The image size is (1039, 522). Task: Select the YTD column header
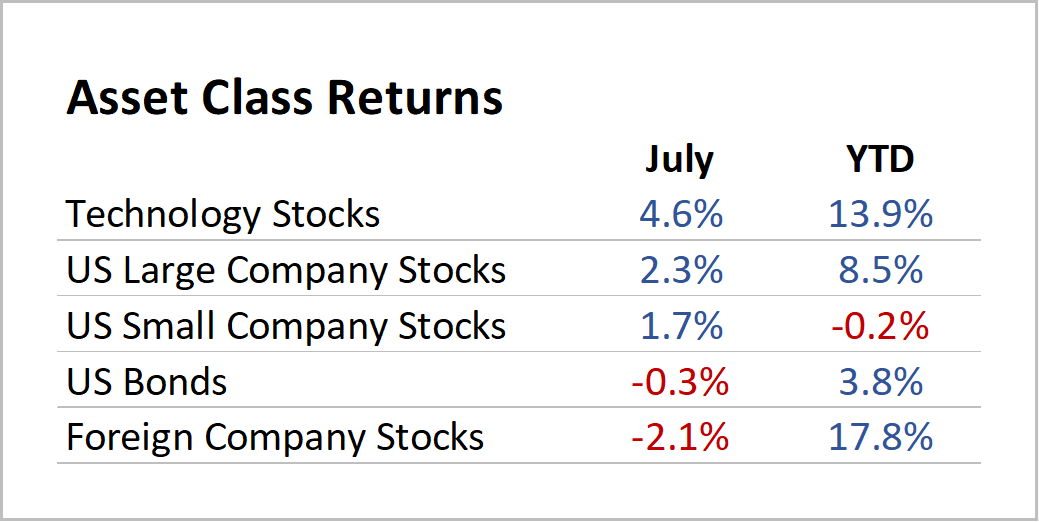coord(879,159)
